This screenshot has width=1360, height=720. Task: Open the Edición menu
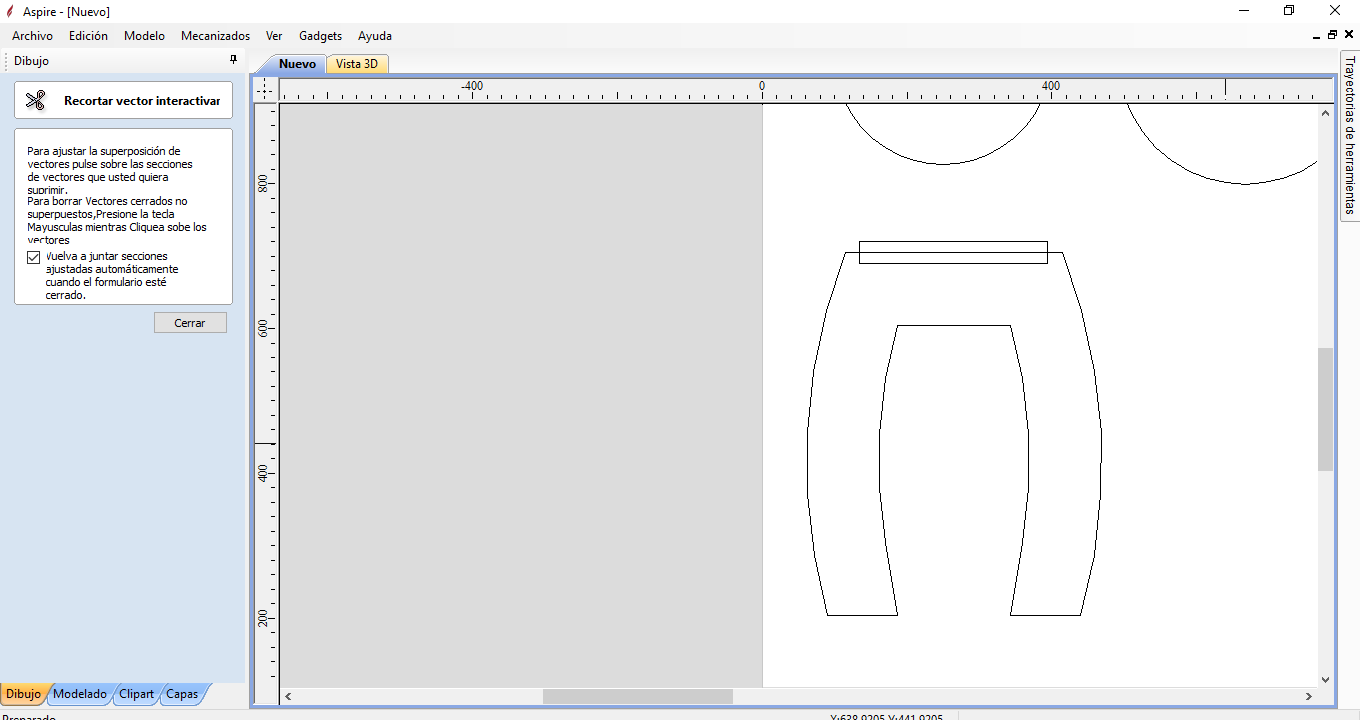pyautogui.click(x=88, y=36)
